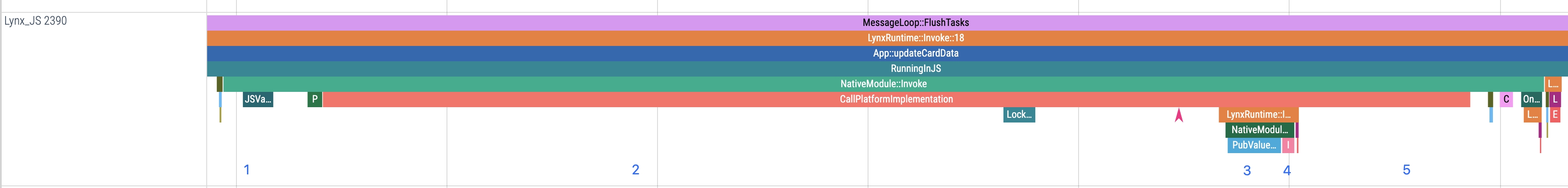
Task: Click the dark-teal On… slice
Action: [x=1531, y=99]
